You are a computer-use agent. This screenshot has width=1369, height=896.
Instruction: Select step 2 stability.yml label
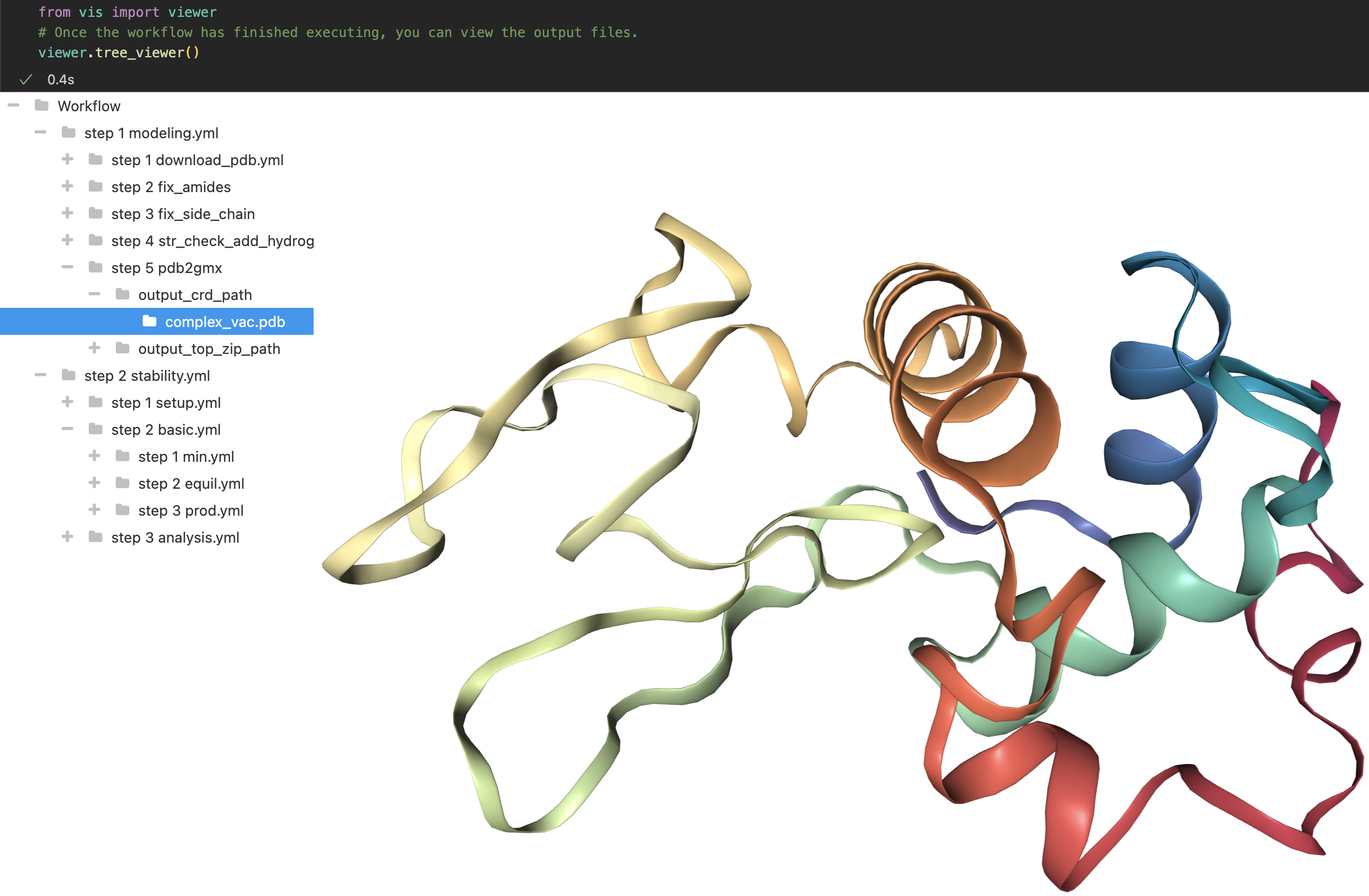click(147, 376)
